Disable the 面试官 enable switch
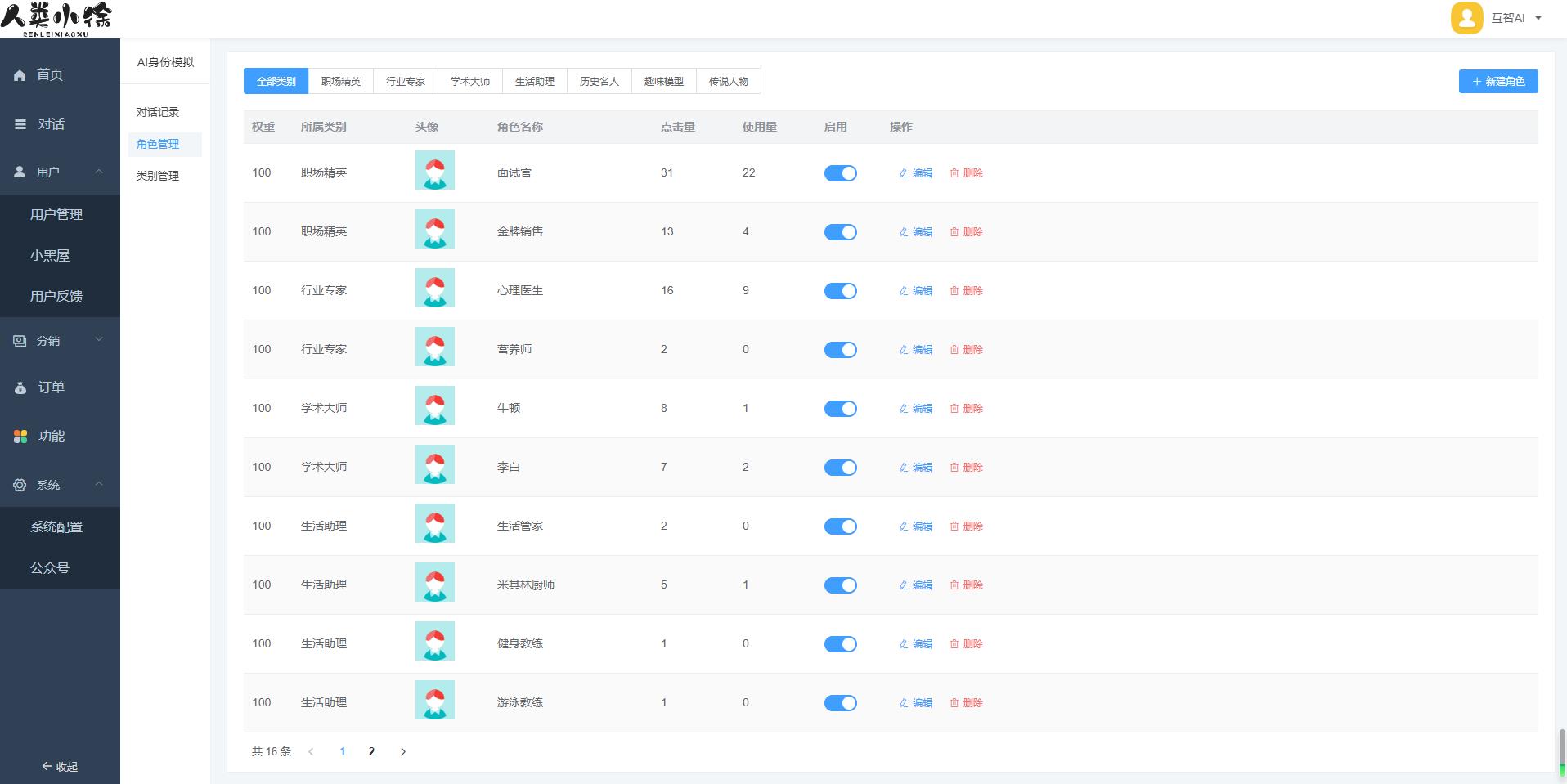 point(841,173)
